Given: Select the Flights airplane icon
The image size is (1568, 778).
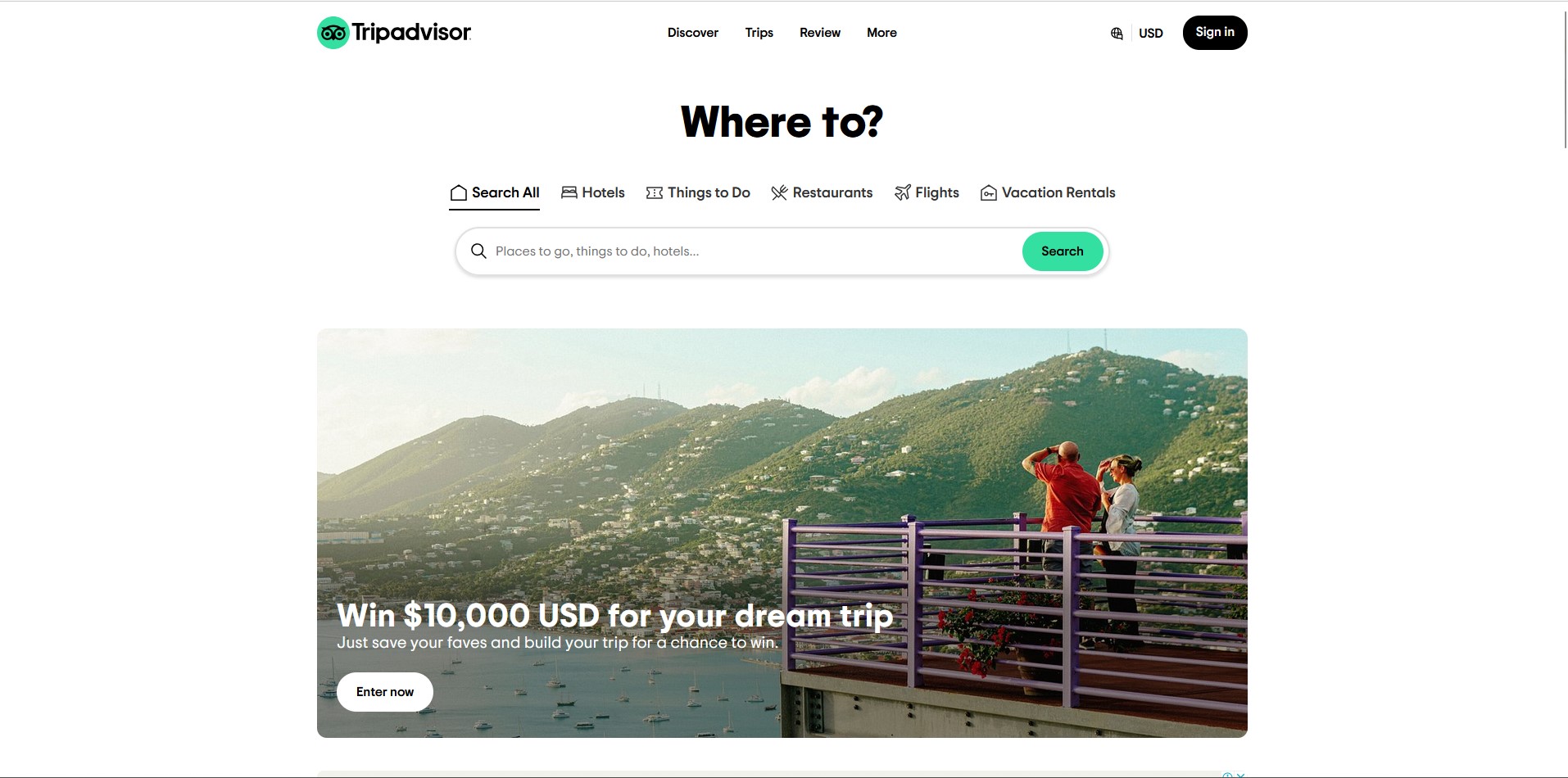Looking at the screenshot, I should pyautogui.click(x=902, y=192).
